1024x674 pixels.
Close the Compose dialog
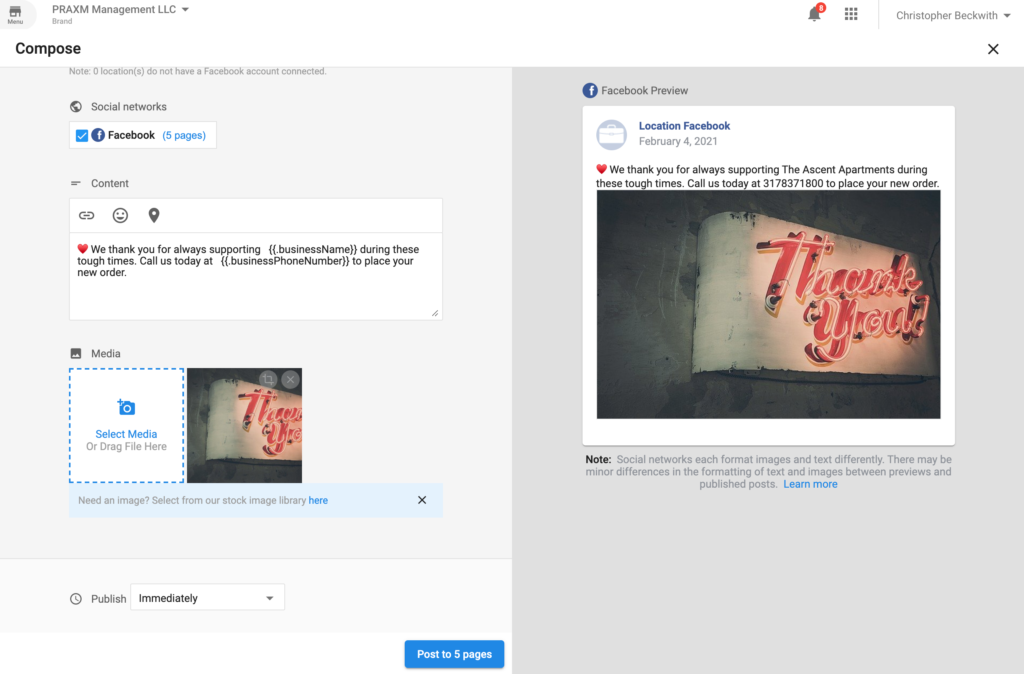click(x=993, y=49)
